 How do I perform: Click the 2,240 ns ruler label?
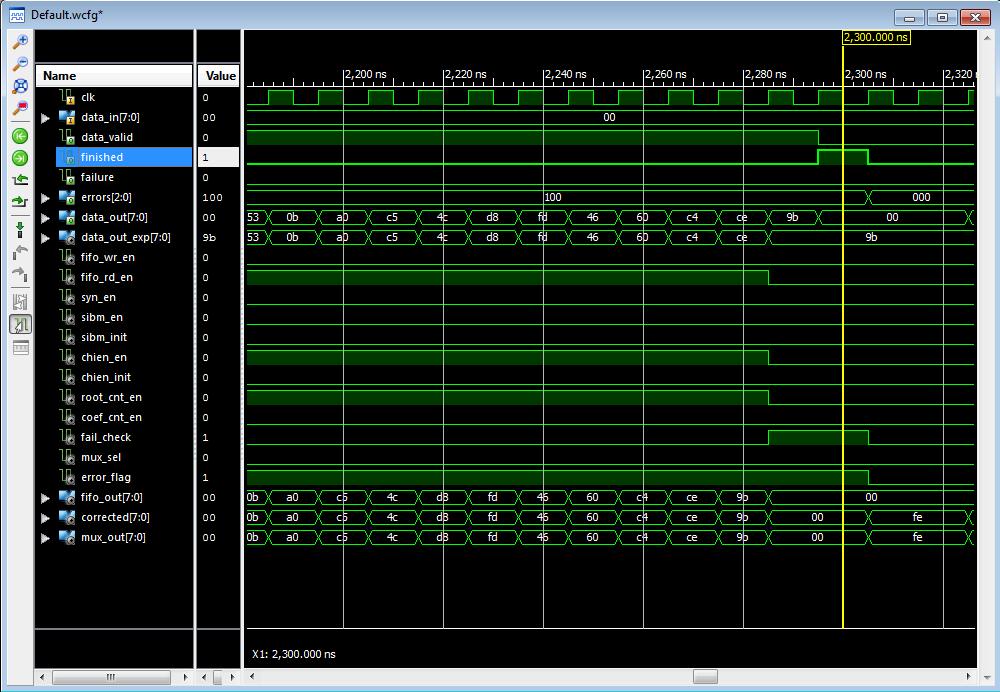566,74
